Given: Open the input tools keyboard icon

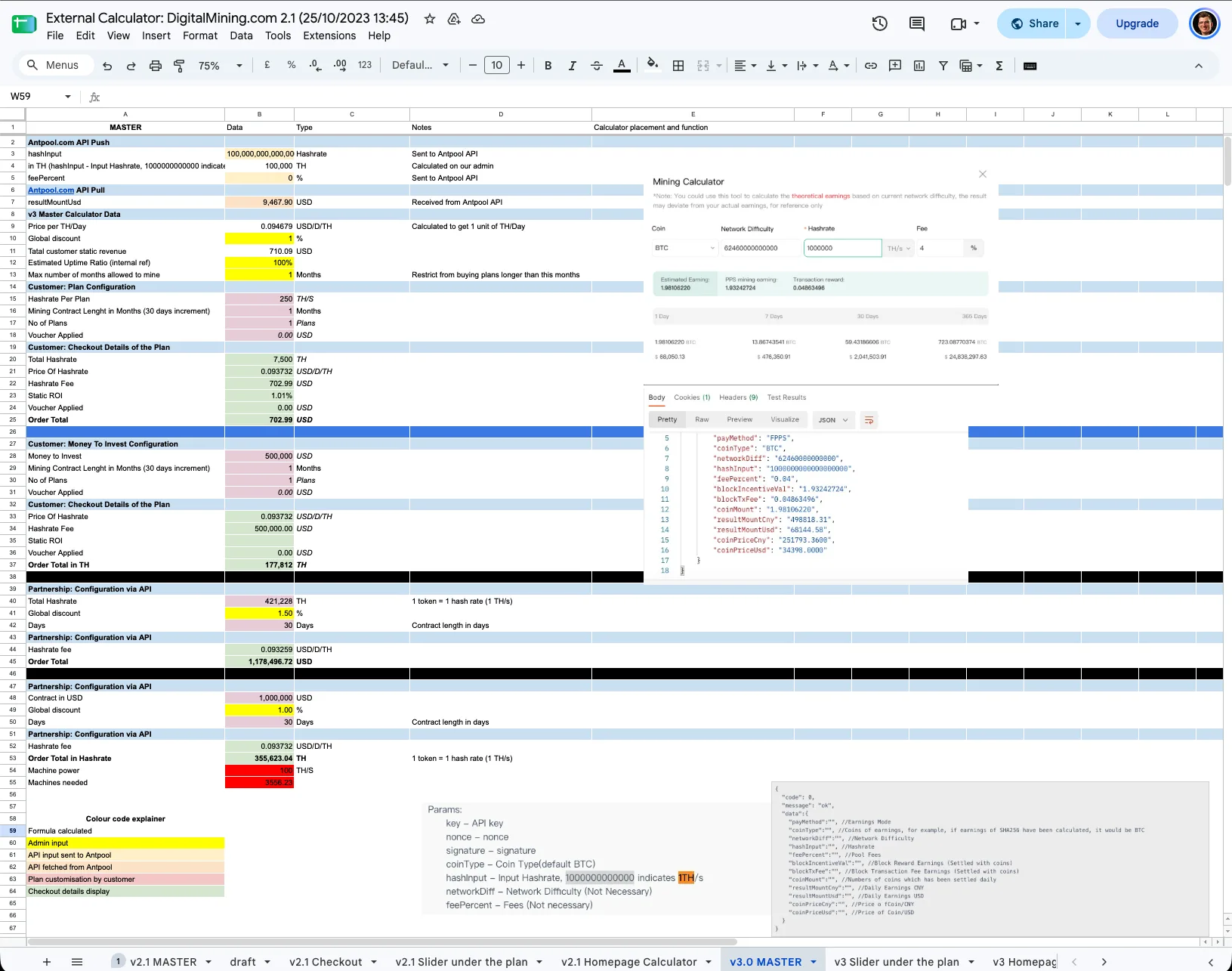Looking at the screenshot, I should 1030,66.
